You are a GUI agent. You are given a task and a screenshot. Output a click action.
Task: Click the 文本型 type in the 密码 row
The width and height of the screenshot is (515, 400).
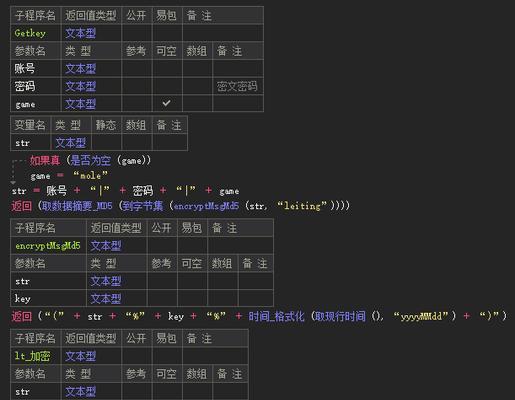click(x=80, y=86)
